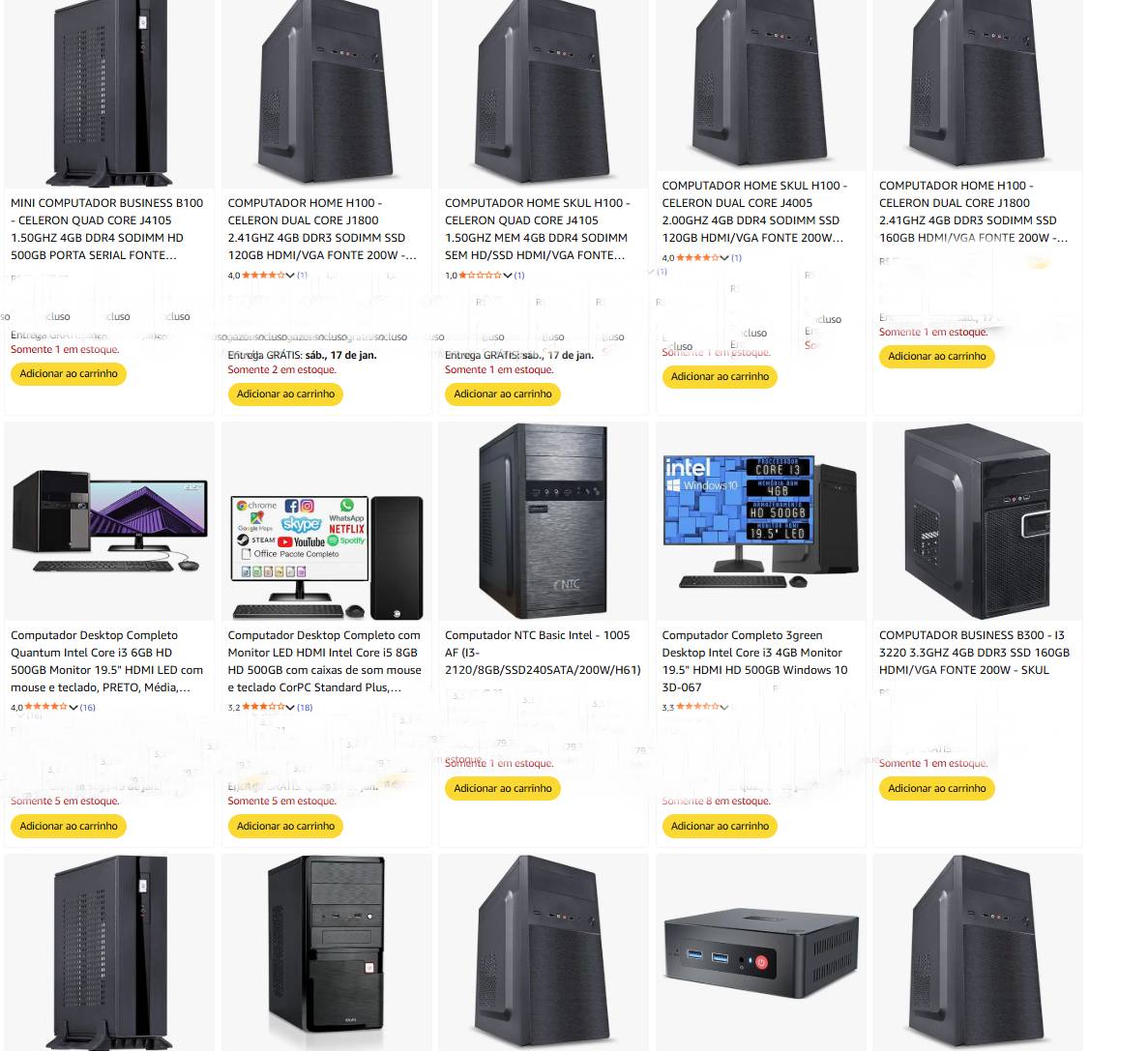Open Computador Business B300 I3 3220 title link

(975, 652)
